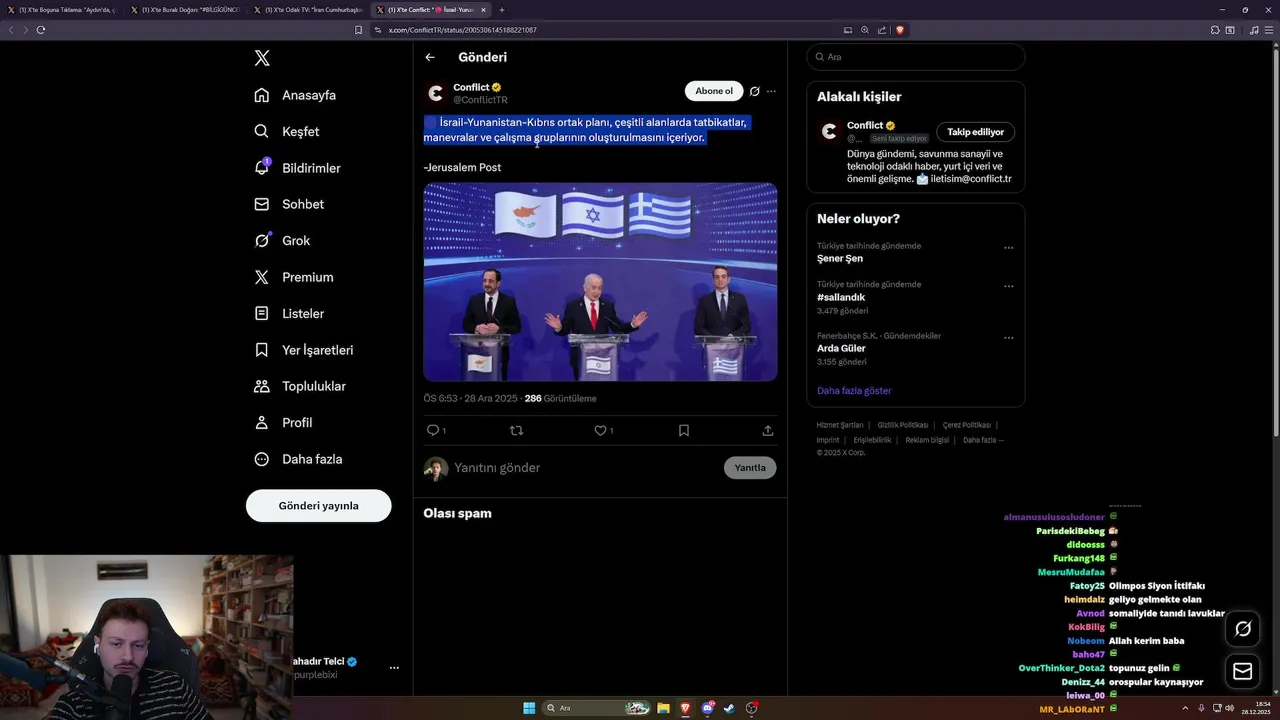Open Hizmet Şartları footer link
The width and height of the screenshot is (1280, 720).
point(840,425)
